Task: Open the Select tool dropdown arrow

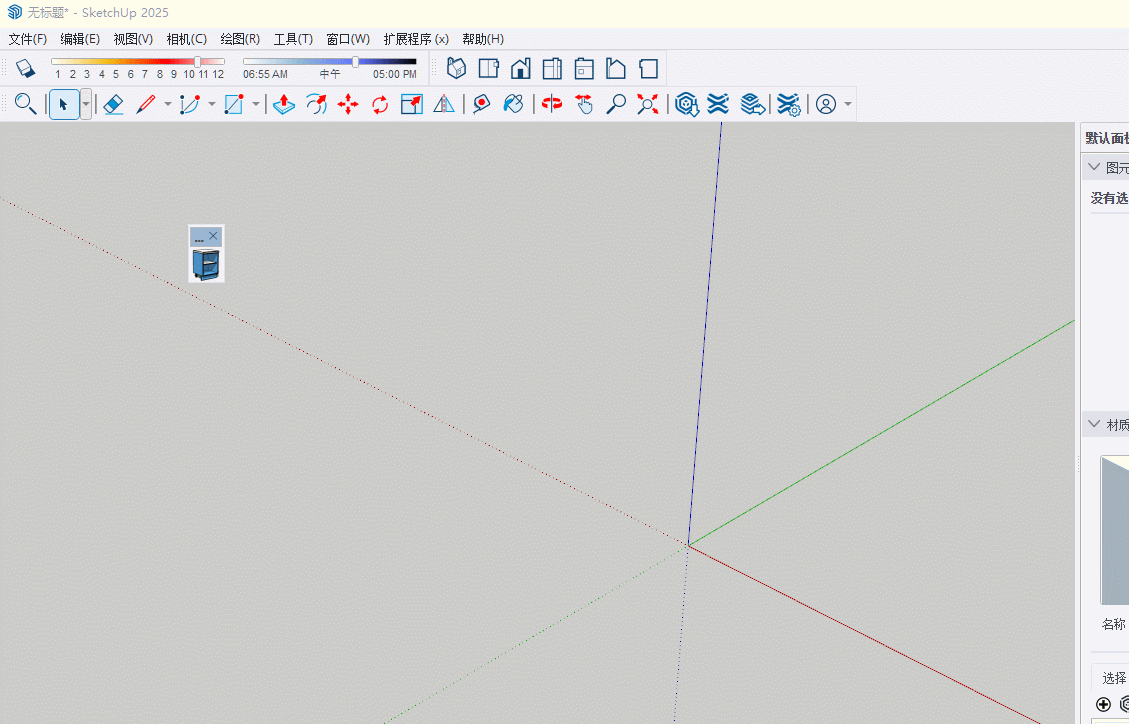Action: (86, 104)
